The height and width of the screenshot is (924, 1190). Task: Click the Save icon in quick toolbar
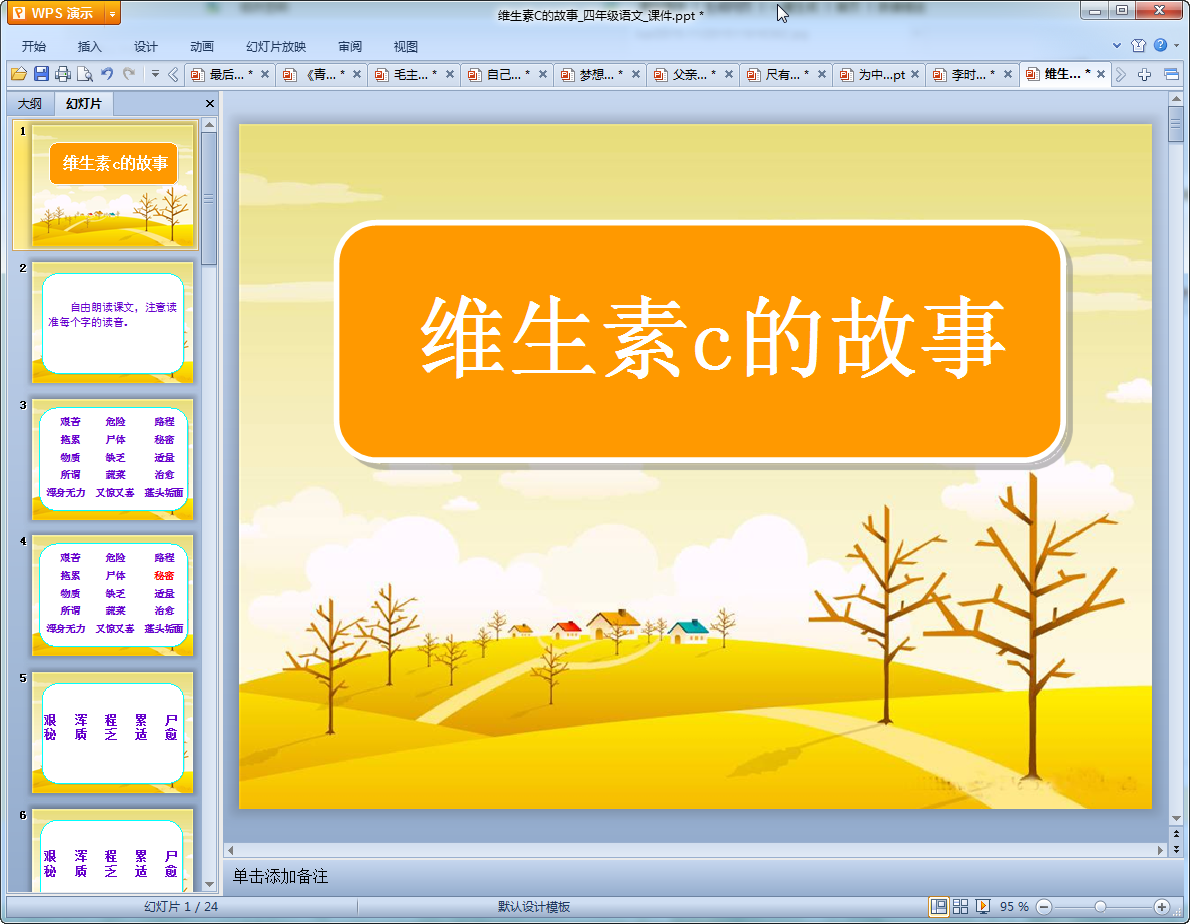pos(41,74)
